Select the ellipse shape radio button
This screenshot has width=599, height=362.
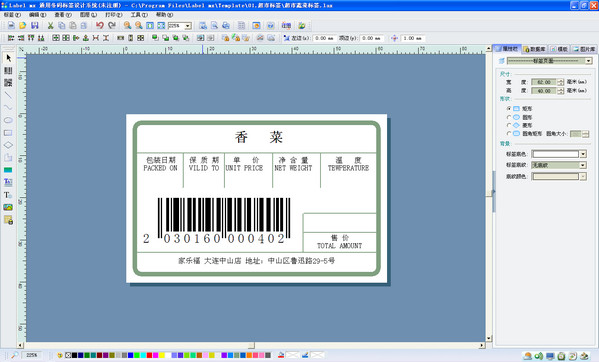click(509, 117)
